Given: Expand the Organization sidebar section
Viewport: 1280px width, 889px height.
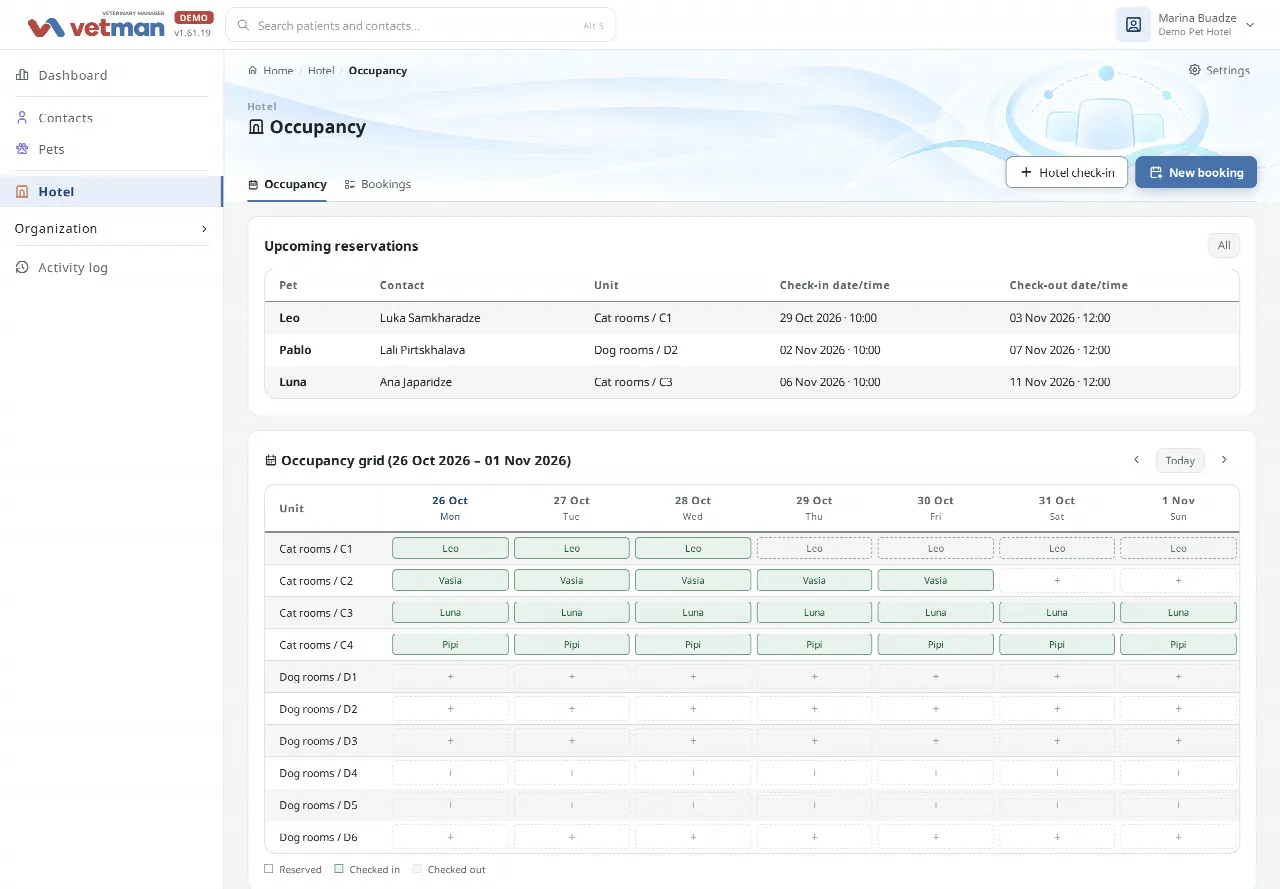Looking at the screenshot, I should 111,228.
